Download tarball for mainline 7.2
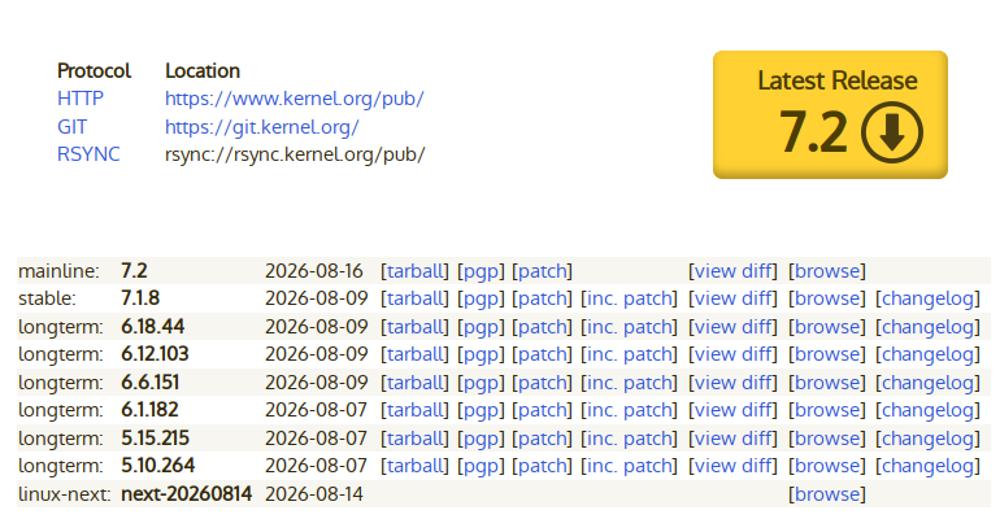This screenshot has height=519, width=1000. click(x=415, y=271)
